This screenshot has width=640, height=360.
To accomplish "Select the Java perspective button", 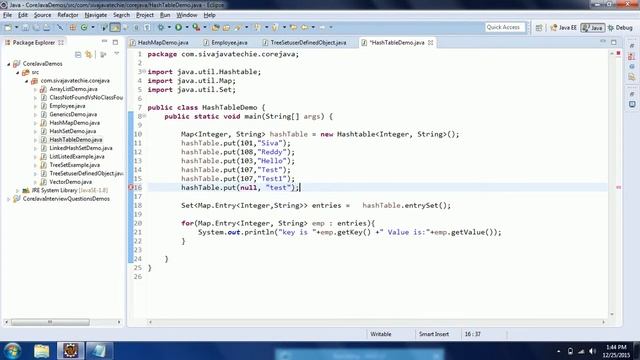I will point(593,27).
